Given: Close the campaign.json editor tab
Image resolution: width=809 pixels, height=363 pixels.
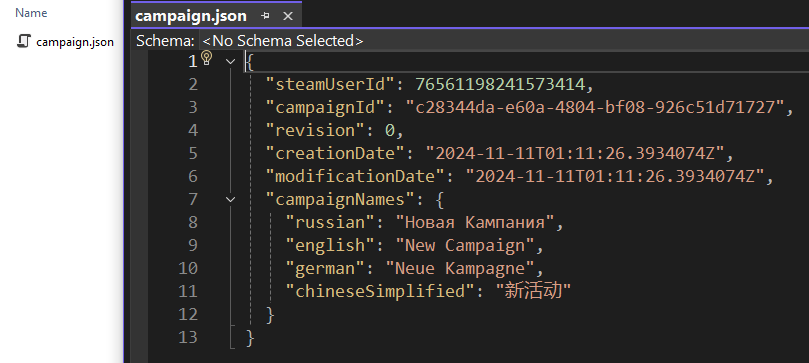Looking at the screenshot, I should (288, 16).
